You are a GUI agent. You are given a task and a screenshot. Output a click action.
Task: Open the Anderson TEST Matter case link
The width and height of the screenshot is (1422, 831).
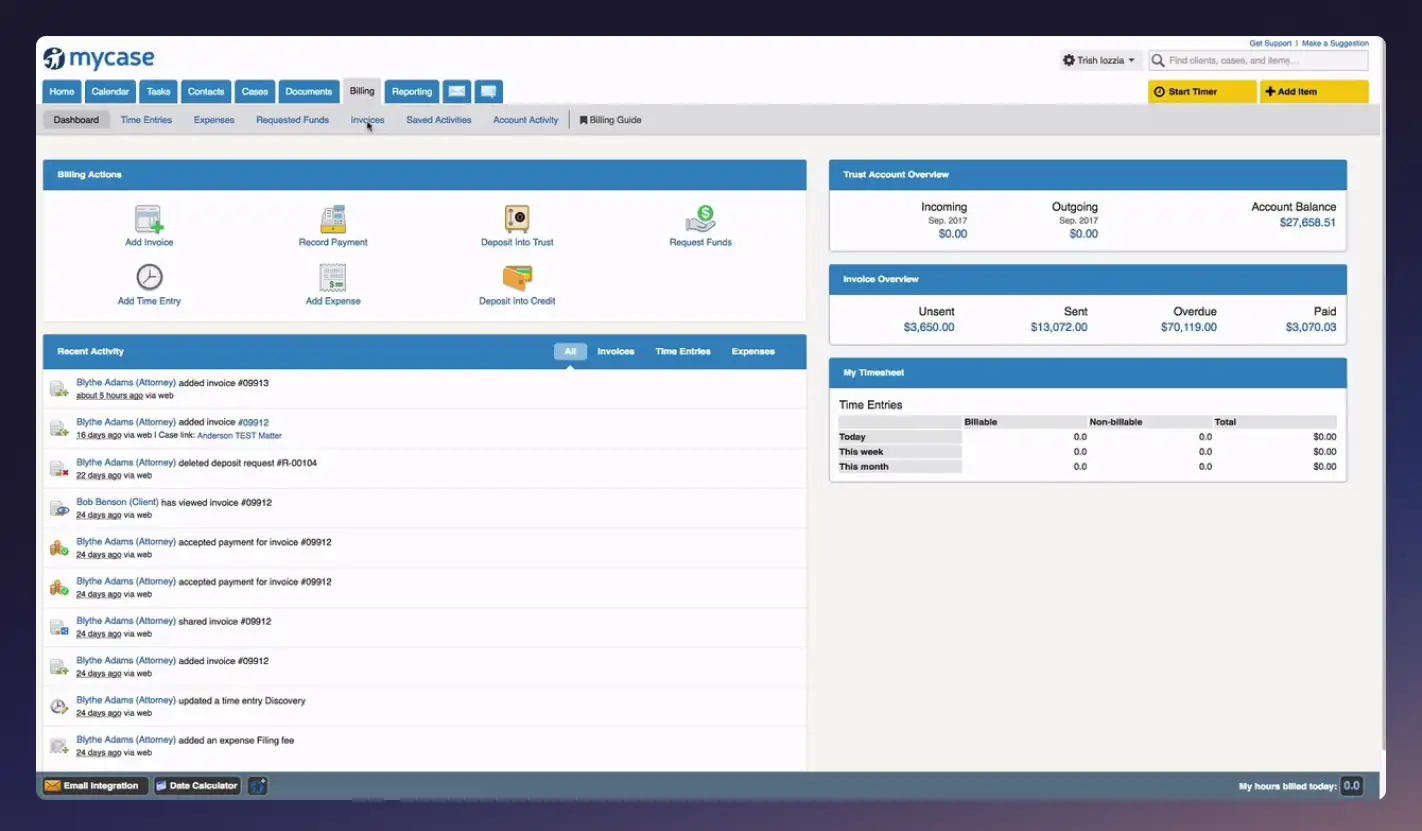[238, 434]
